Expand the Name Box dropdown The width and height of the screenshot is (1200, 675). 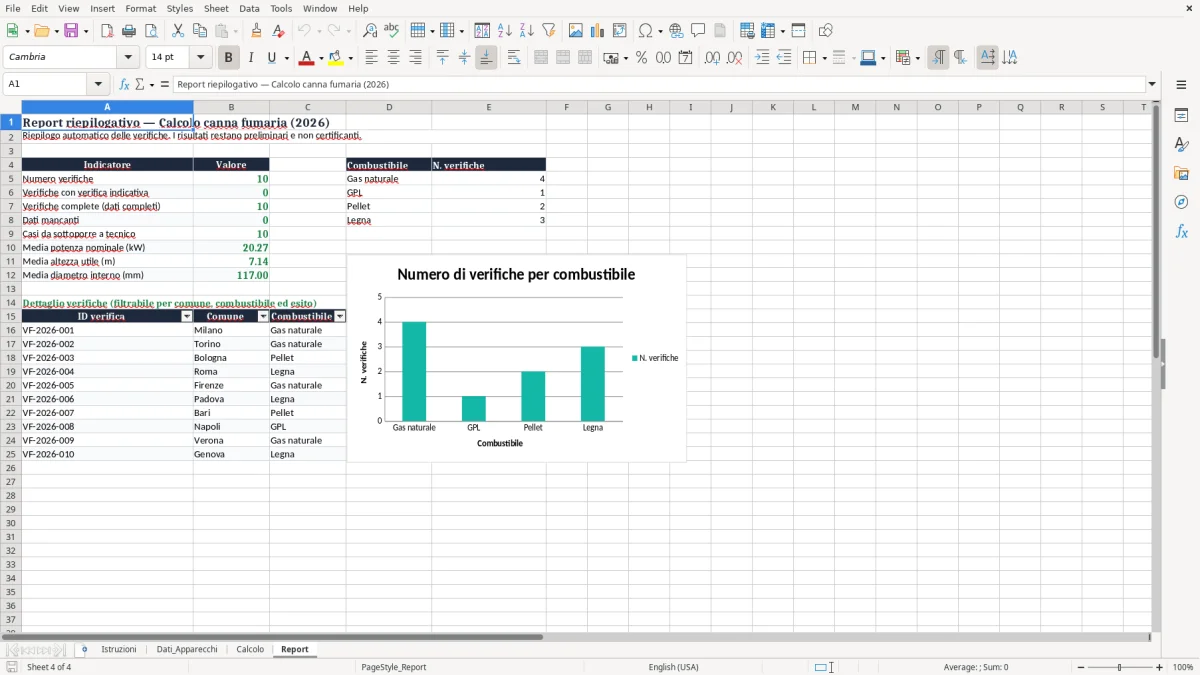(x=98, y=85)
